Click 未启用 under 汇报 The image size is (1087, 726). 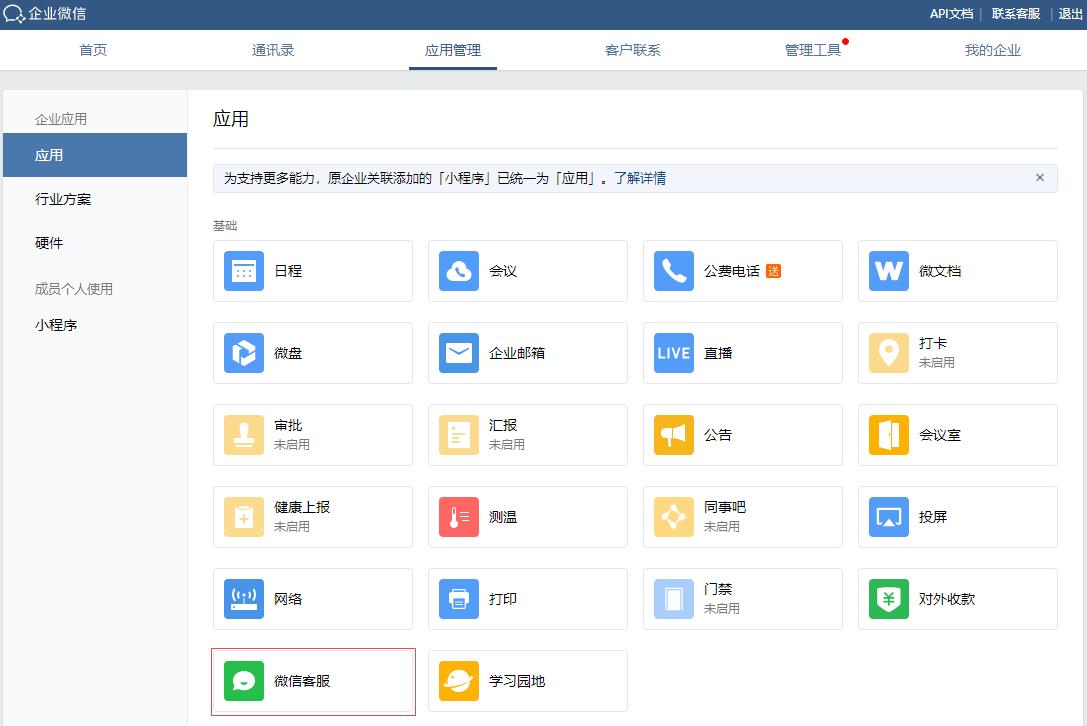[x=507, y=444]
